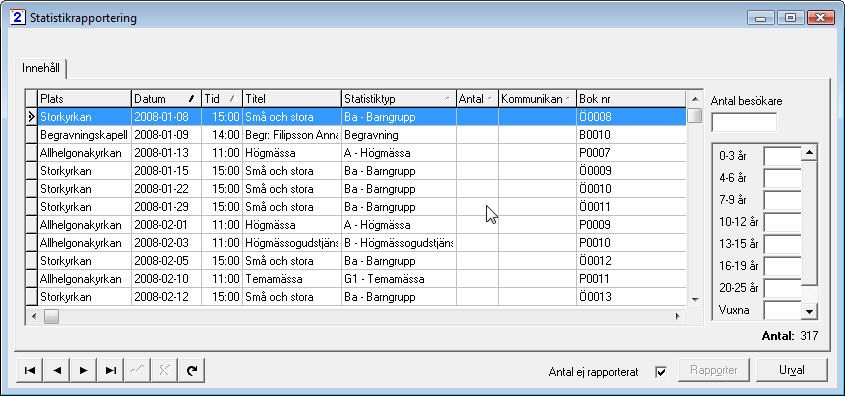This screenshot has width=845, height=396.
Task: Click the application icon in the title bar
Action: tap(18, 17)
